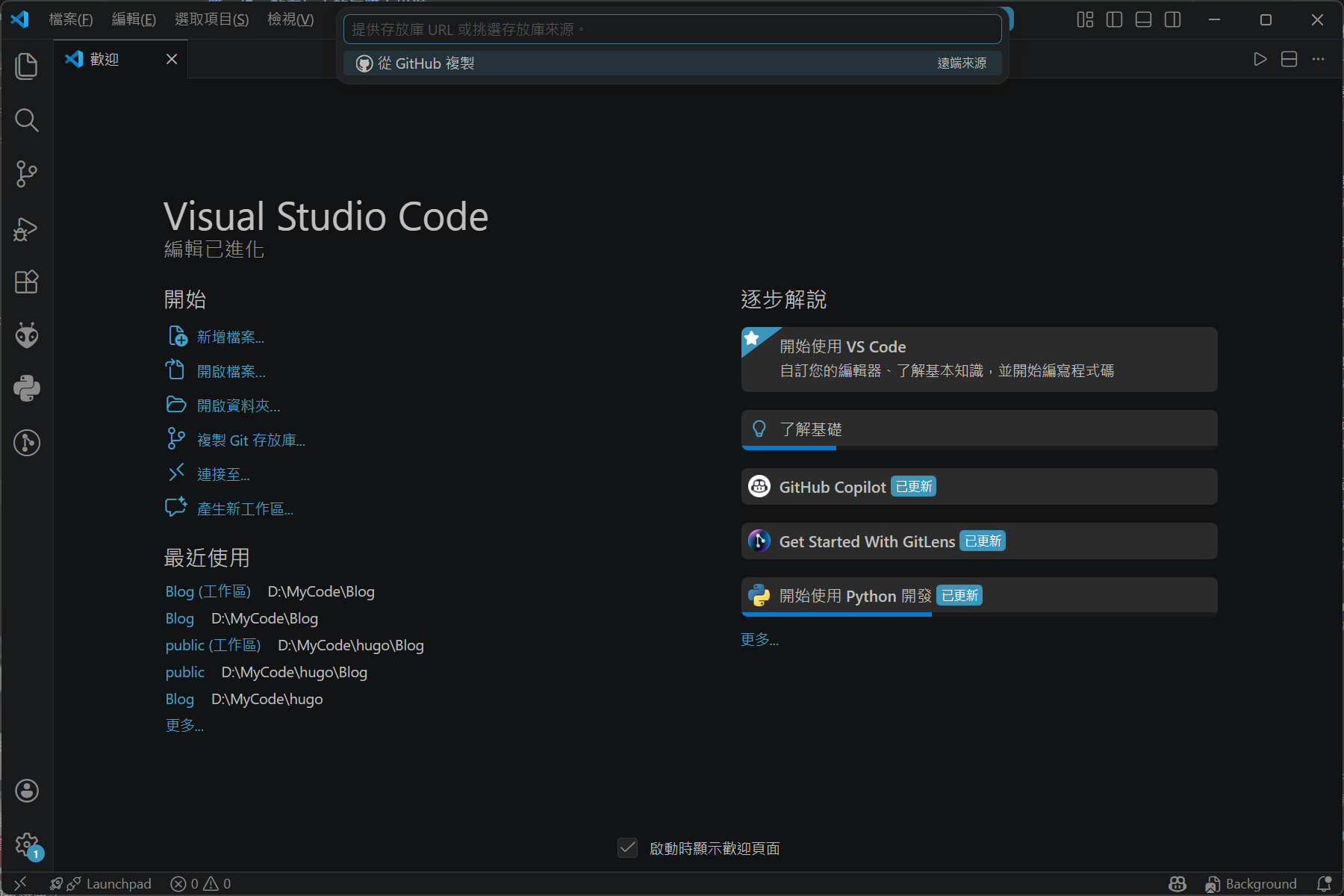The height and width of the screenshot is (896, 1344).
Task: Toggle the secondary side bar
Action: (x=1172, y=19)
